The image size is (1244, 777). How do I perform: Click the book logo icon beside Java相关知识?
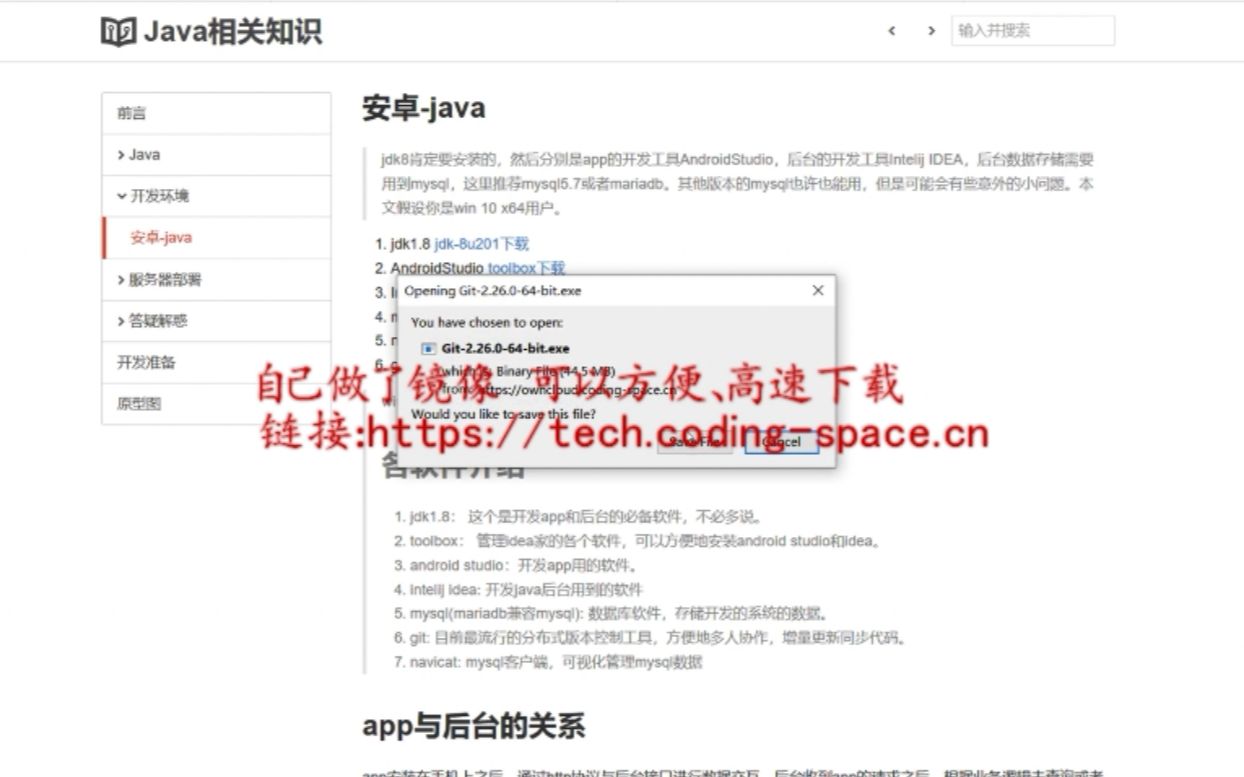pyautogui.click(x=119, y=30)
